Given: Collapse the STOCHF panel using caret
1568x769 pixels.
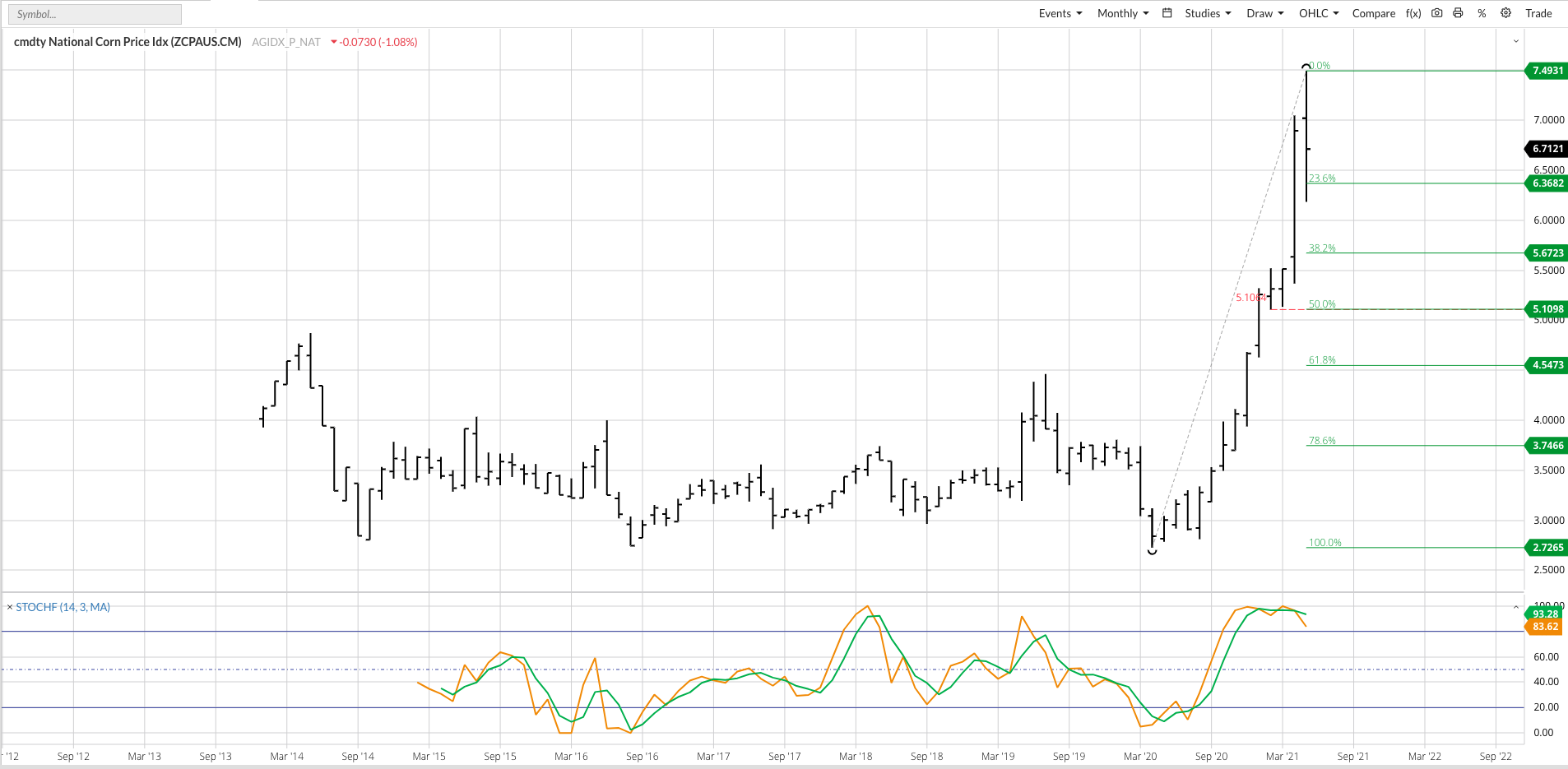Looking at the screenshot, I should click(x=1515, y=608).
